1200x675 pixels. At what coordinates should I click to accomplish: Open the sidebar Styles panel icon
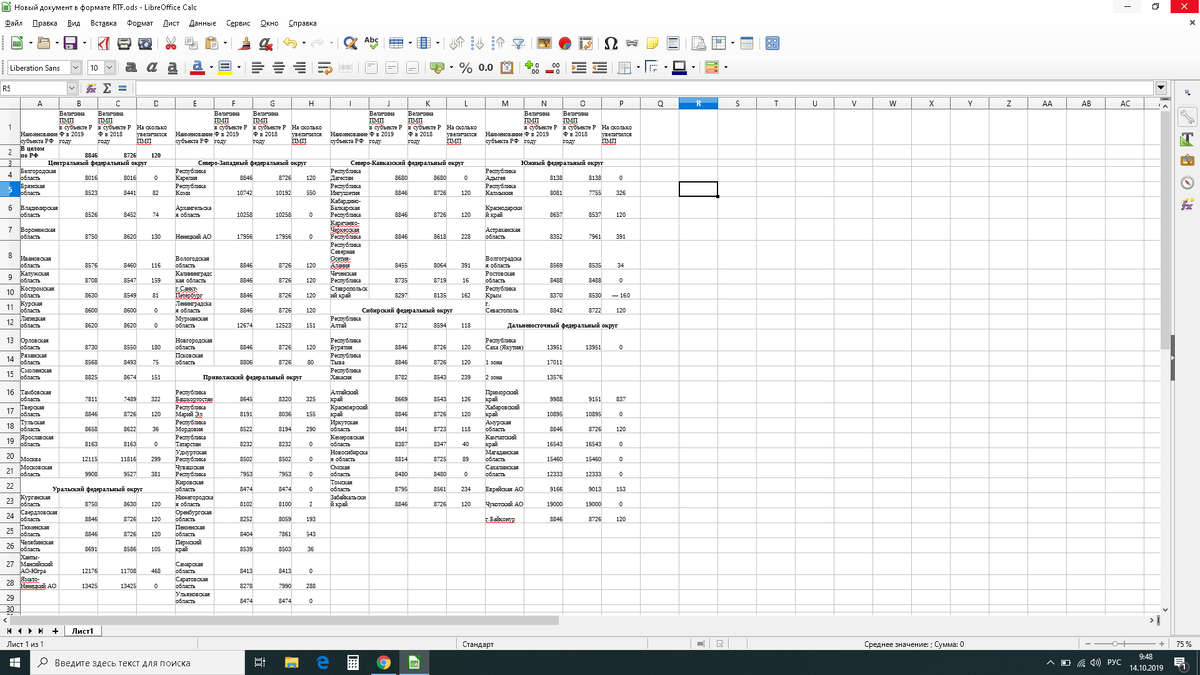[x=1188, y=137]
